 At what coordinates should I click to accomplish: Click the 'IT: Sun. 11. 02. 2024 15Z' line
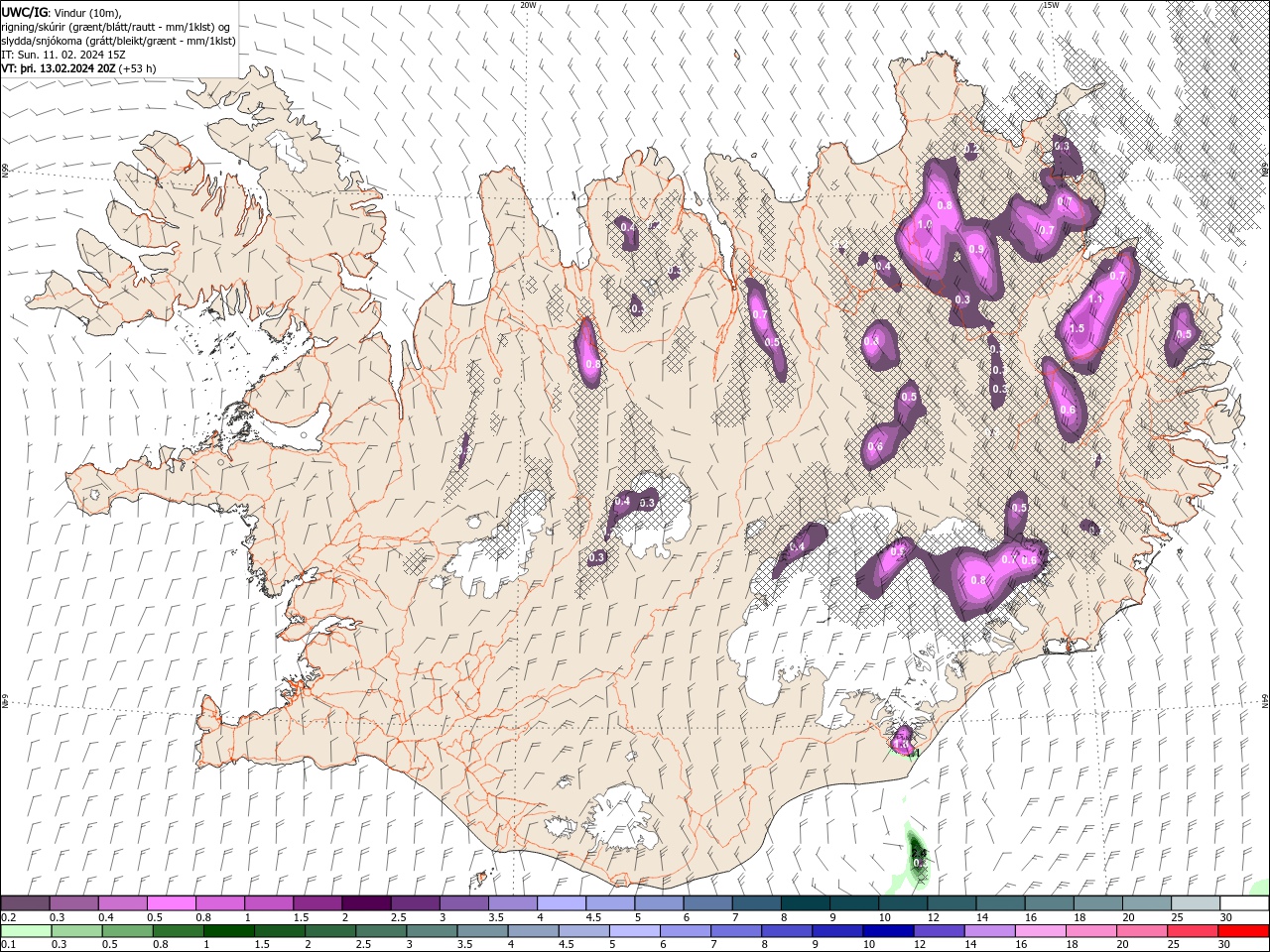click(x=63, y=55)
